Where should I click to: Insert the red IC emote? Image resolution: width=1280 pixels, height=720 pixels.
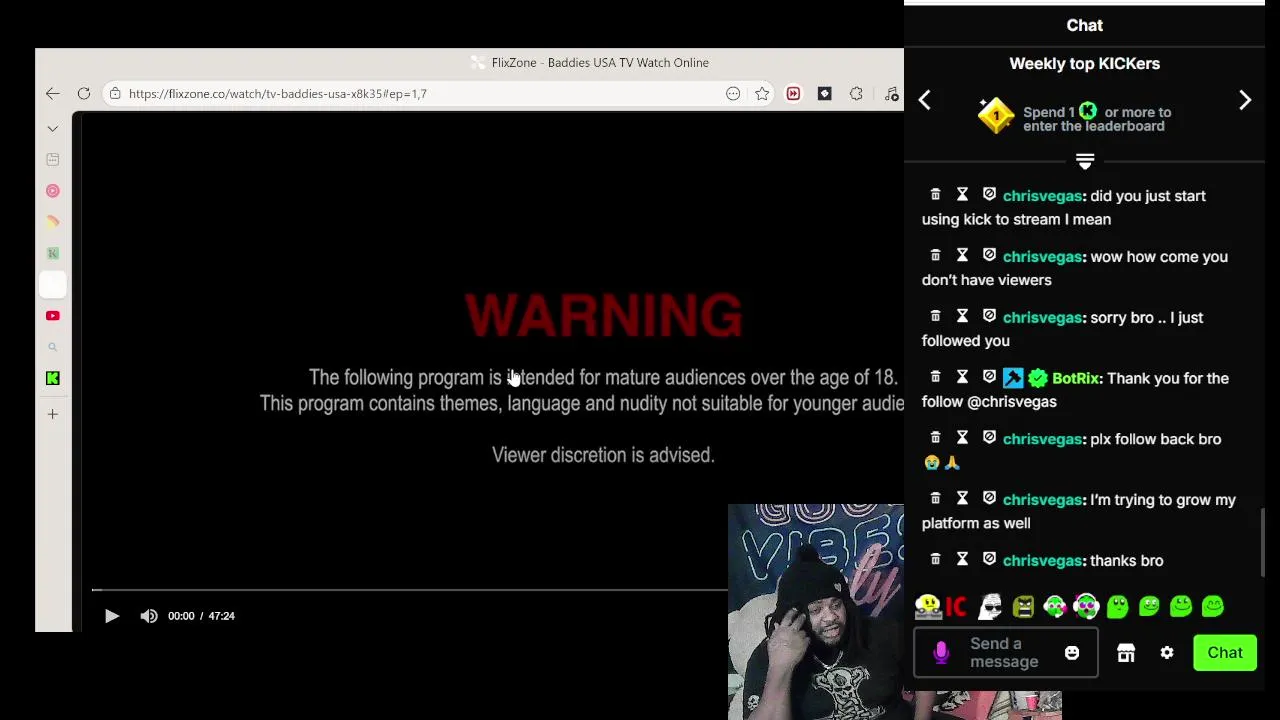[956, 606]
